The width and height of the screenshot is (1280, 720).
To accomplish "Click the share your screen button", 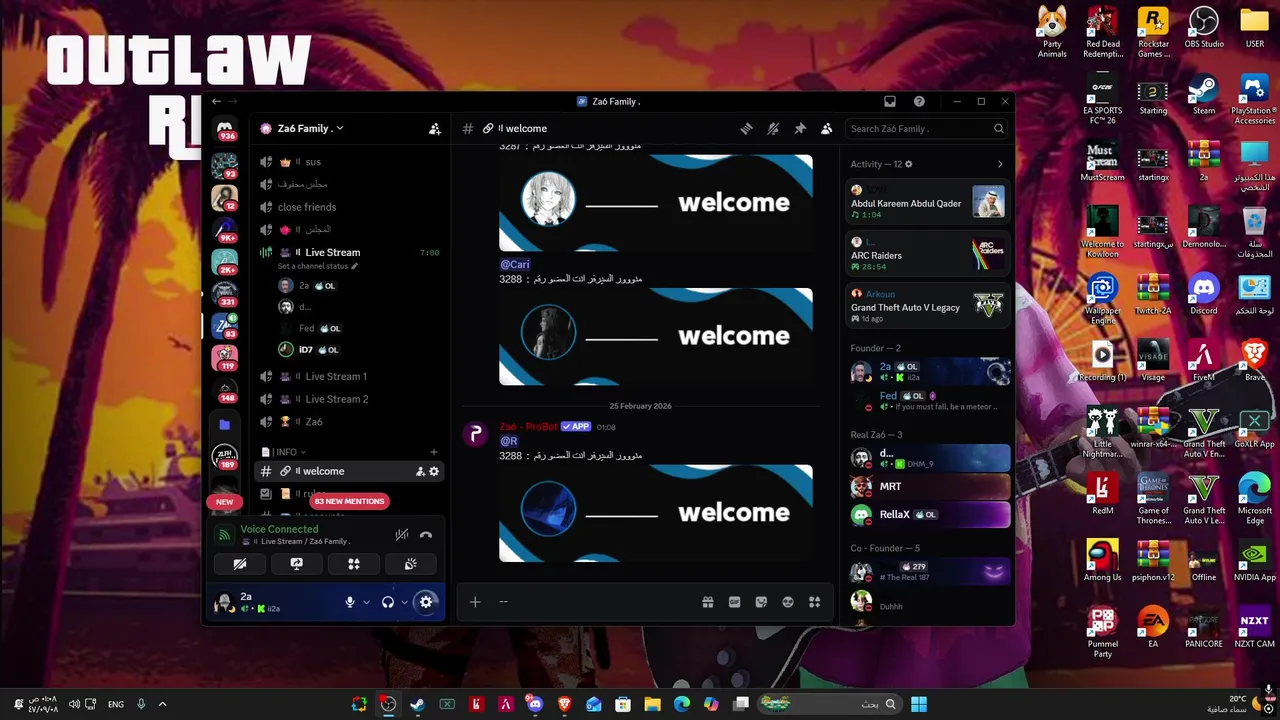I will [296, 564].
